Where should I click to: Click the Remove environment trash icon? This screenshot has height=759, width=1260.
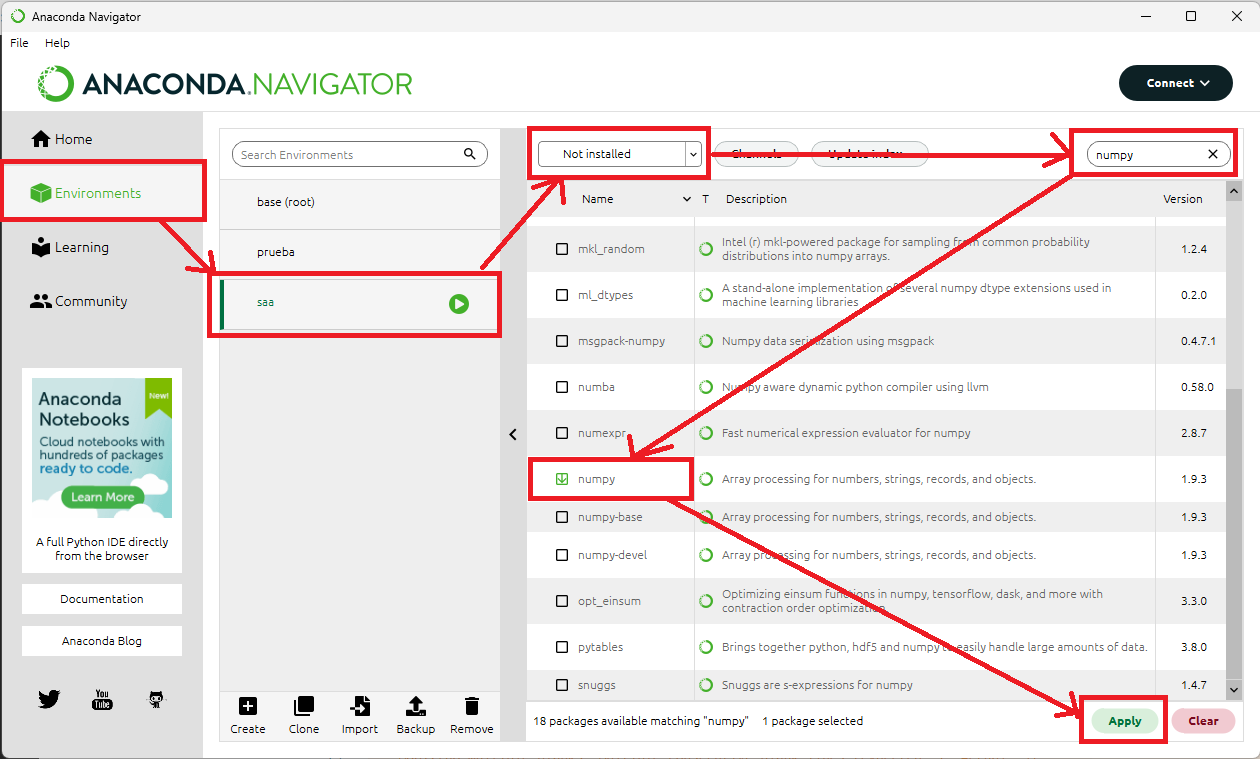click(472, 707)
